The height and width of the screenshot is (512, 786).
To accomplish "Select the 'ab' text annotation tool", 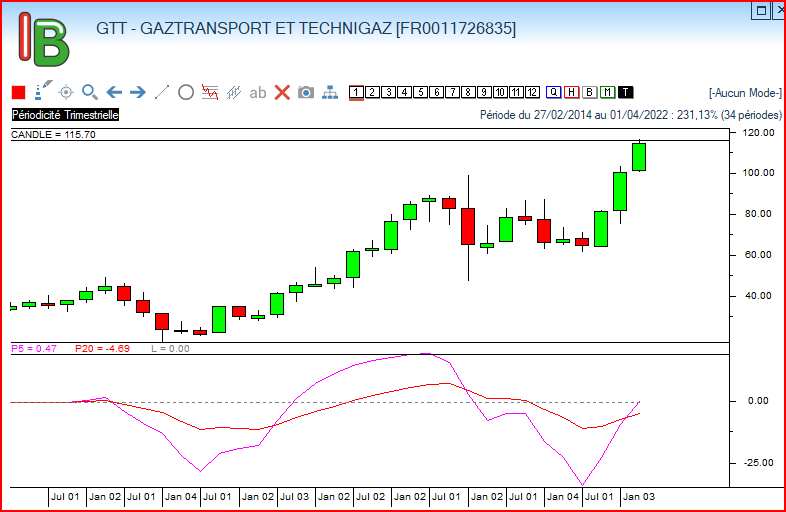I will tap(258, 93).
